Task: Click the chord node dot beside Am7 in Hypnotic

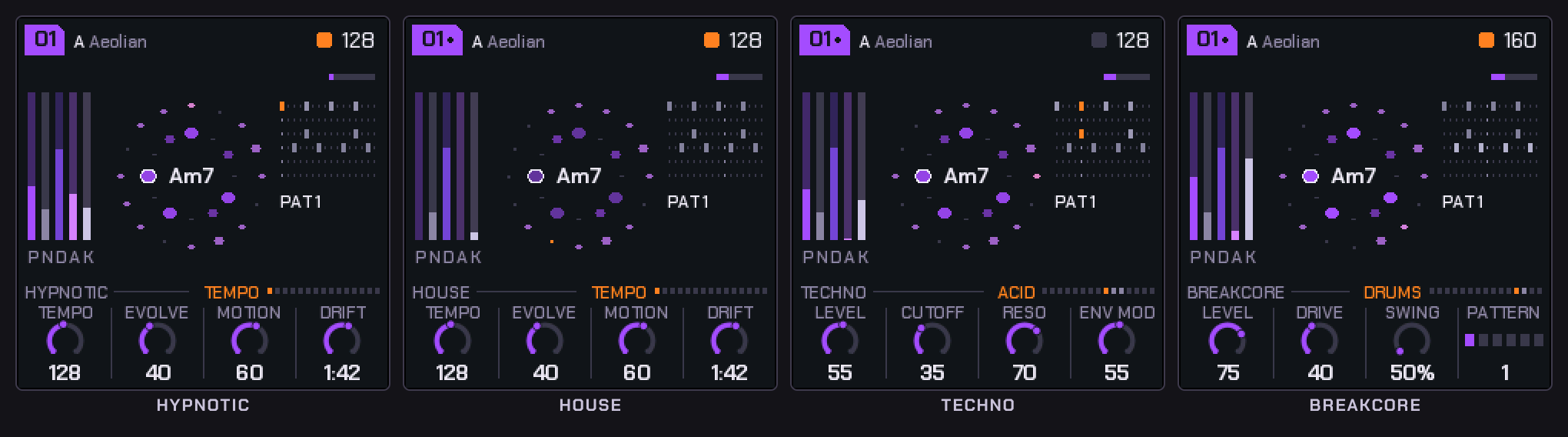Action: click(148, 176)
